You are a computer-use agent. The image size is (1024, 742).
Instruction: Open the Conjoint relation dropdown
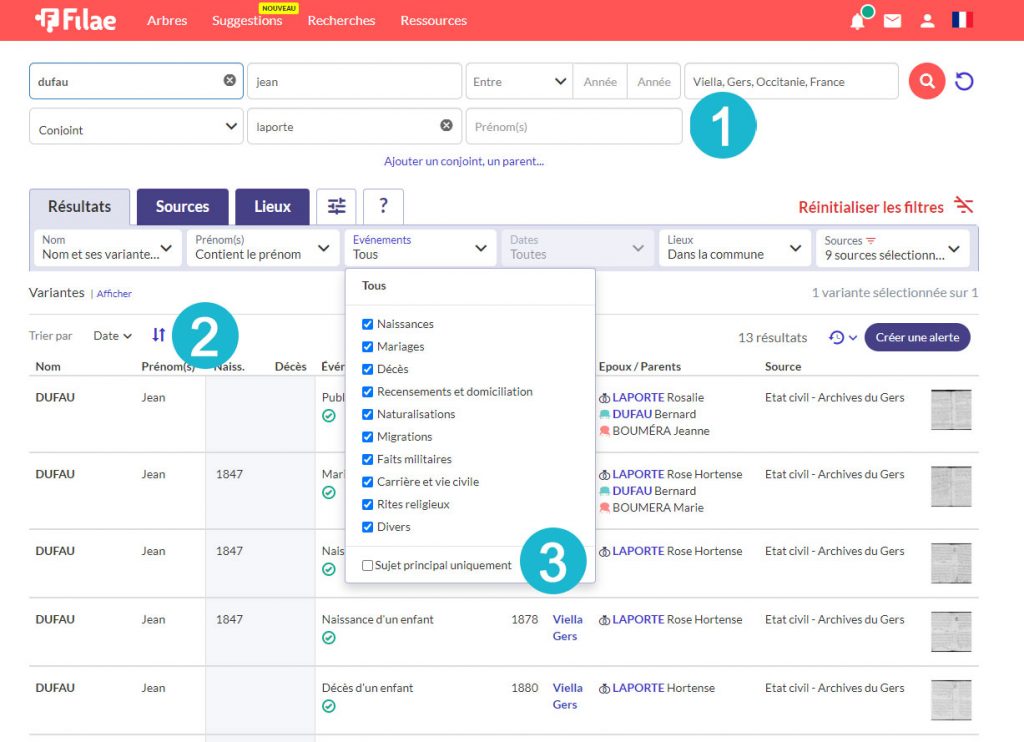(x=137, y=127)
